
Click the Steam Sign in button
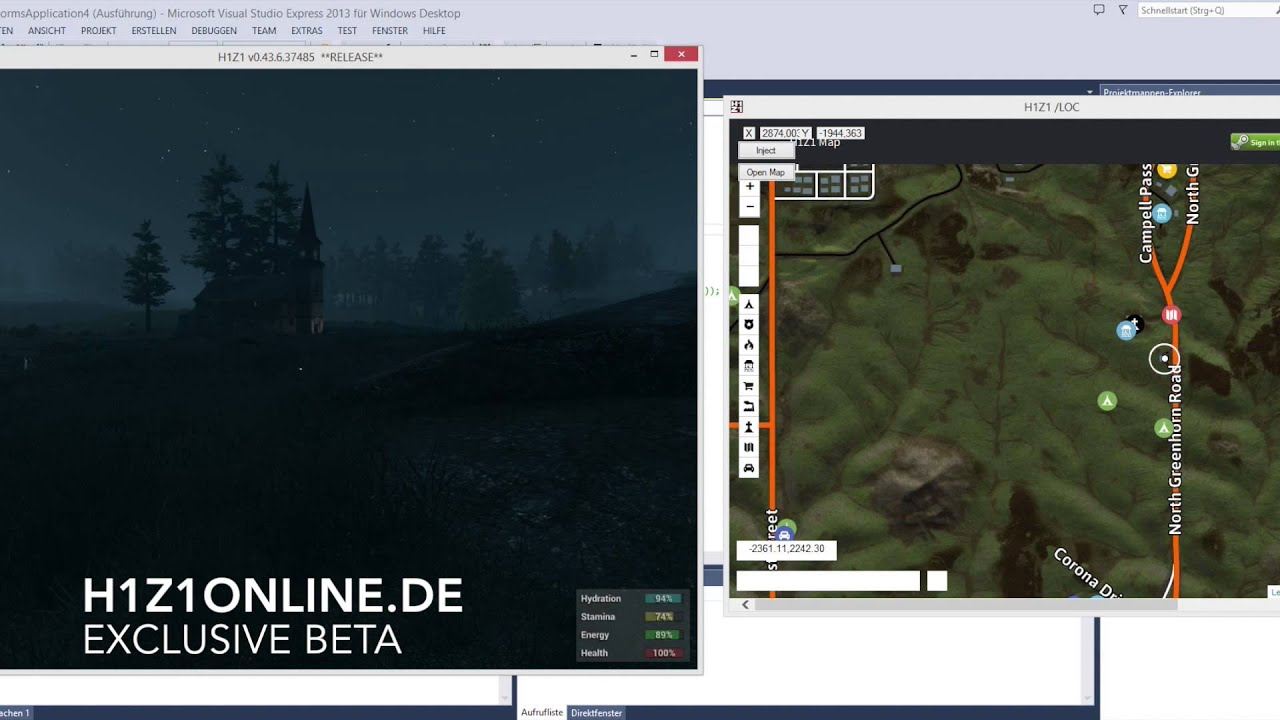click(x=1256, y=142)
